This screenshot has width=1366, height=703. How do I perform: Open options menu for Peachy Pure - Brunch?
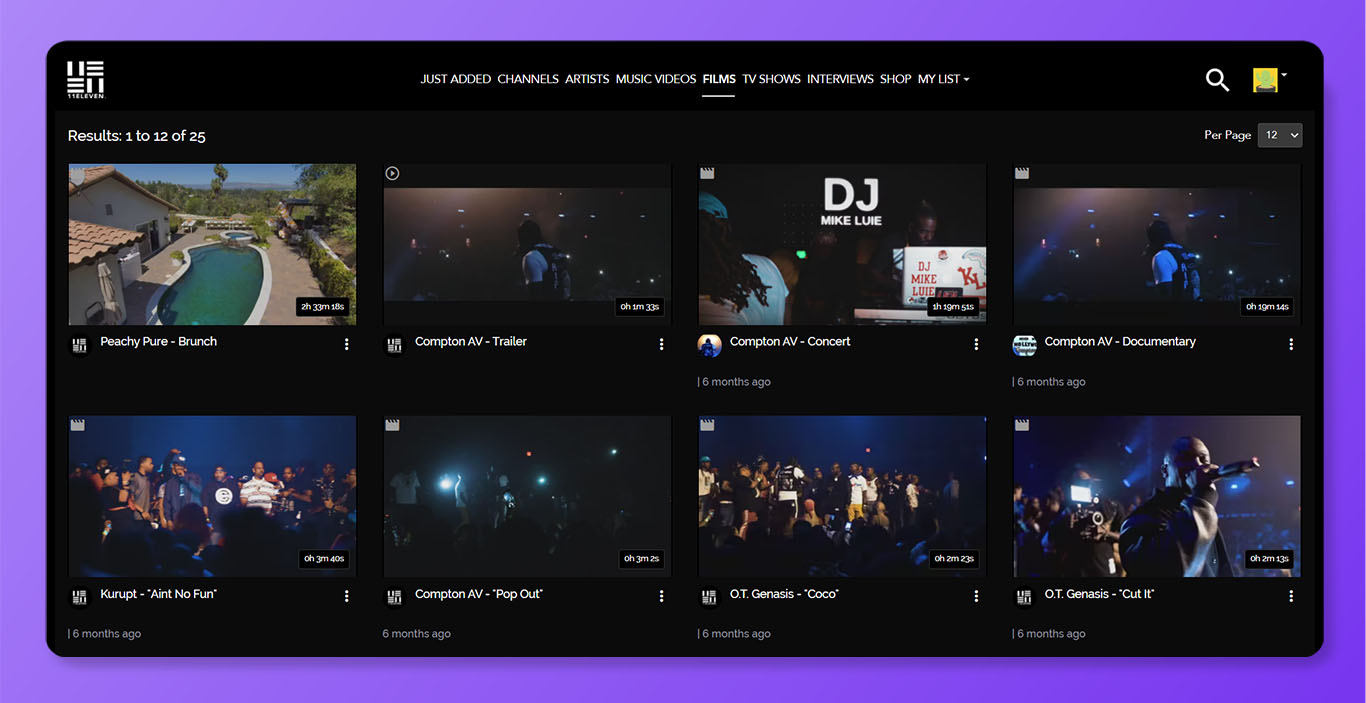[x=347, y=344]
